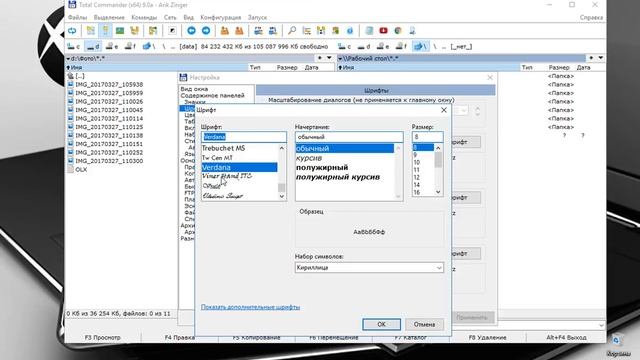640x360 pixels.
Task: Select drive d in right panel
Action: coord(364,47)
